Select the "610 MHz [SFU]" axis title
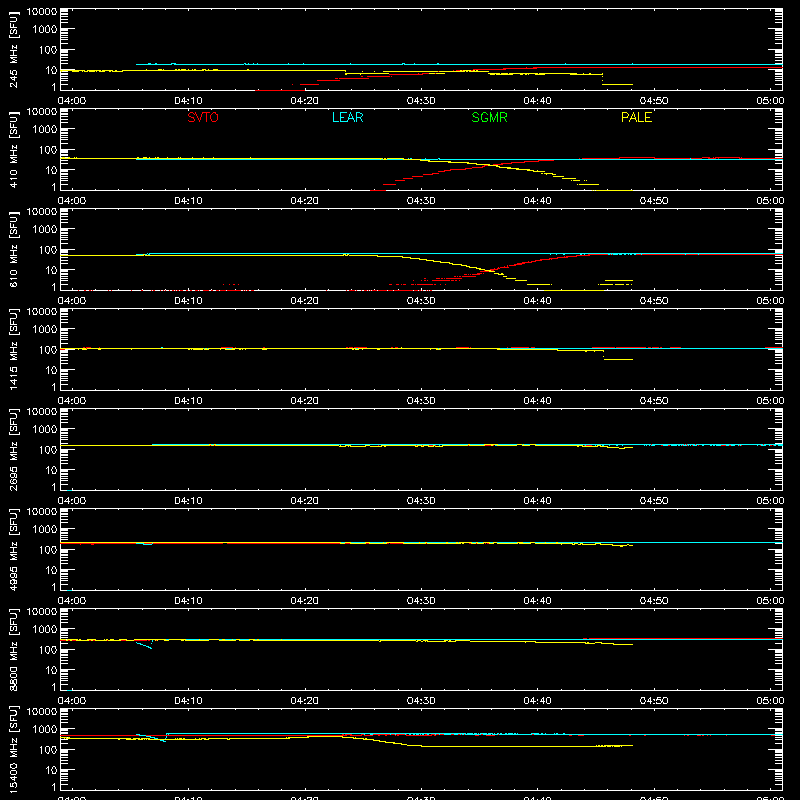800x800 pixels. tap(13, 249)
